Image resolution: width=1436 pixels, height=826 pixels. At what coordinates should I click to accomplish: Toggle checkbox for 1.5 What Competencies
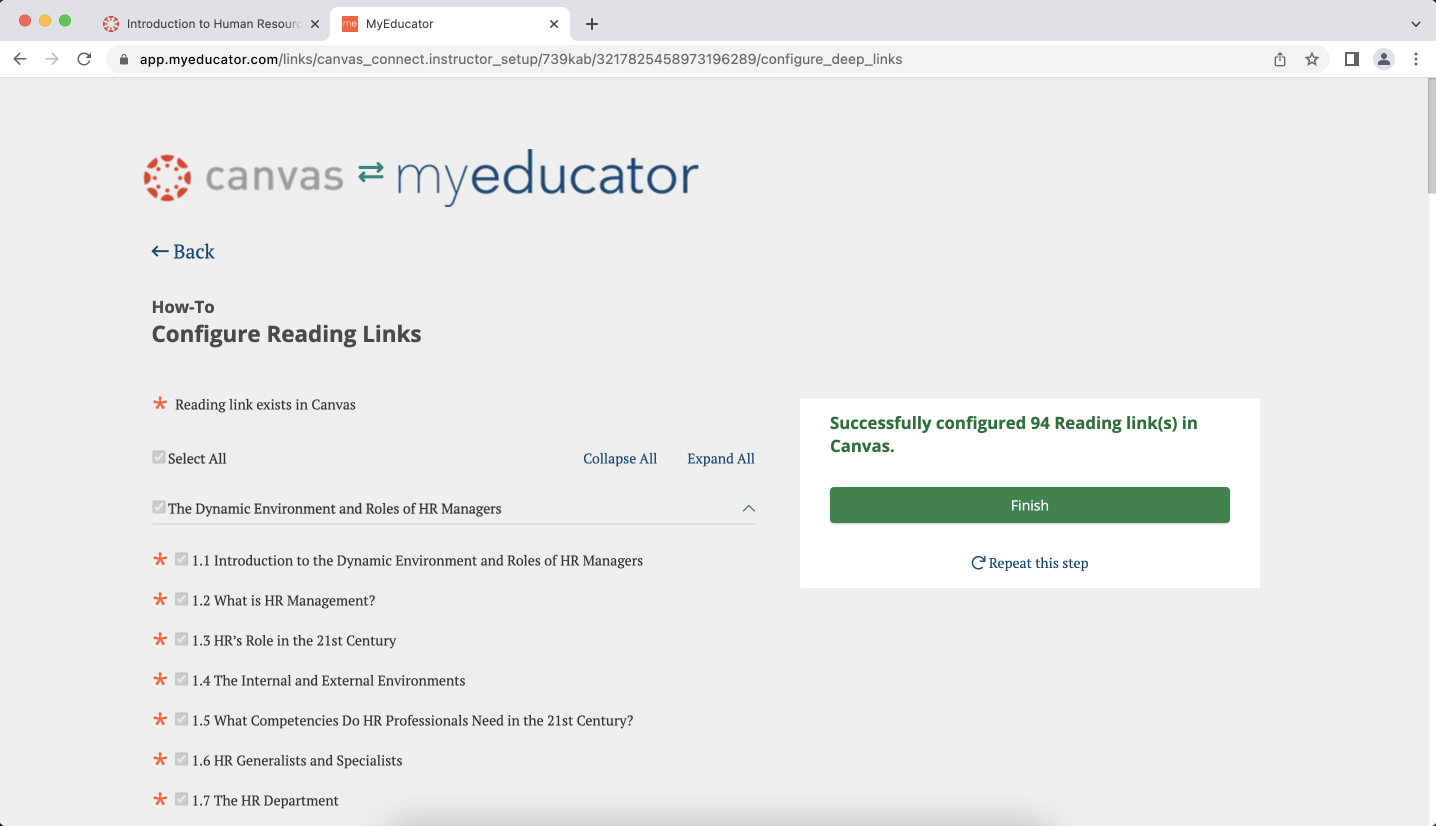(x=181, y=719)
